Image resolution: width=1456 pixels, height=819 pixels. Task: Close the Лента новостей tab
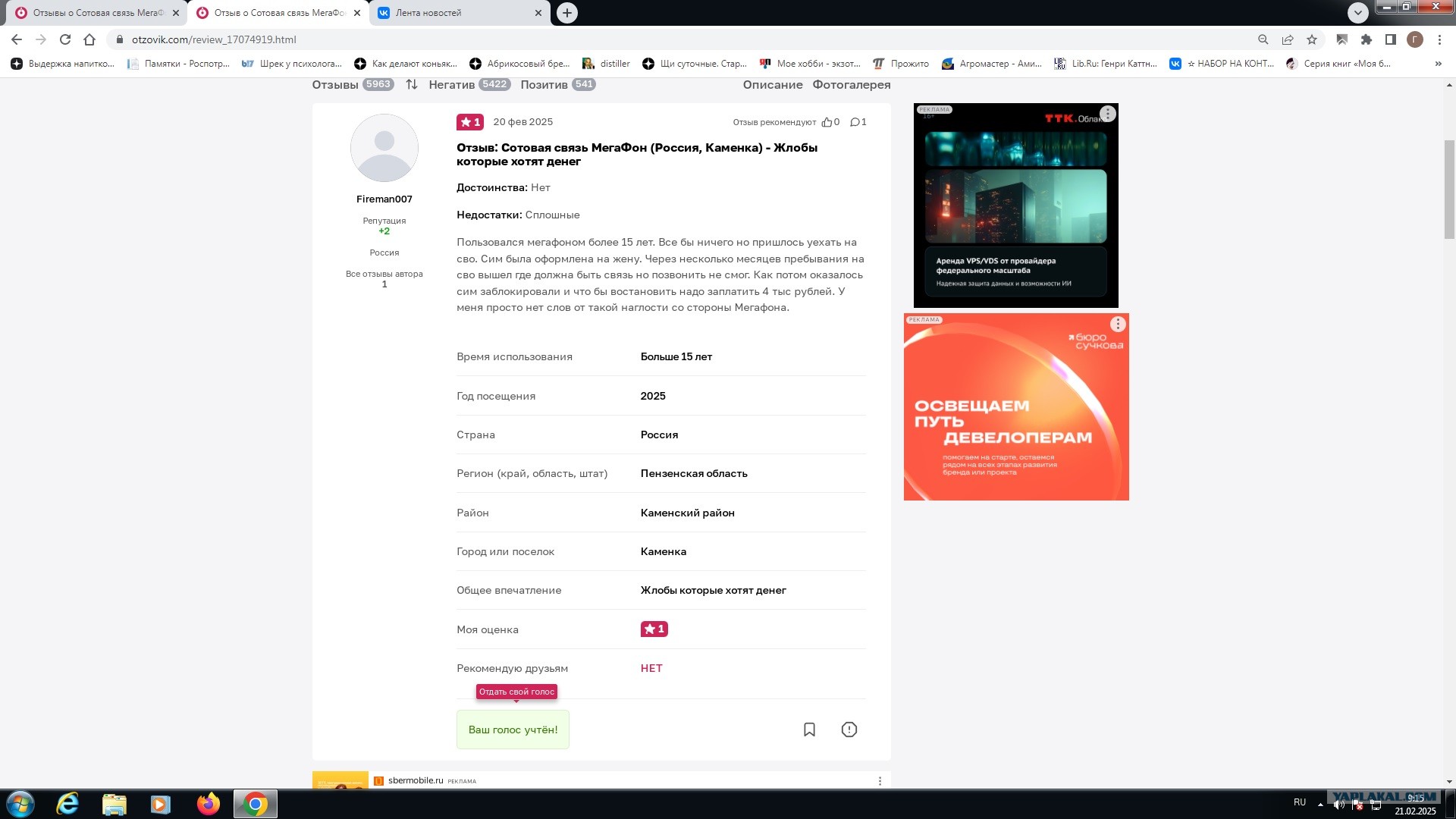tap(538, 13)
